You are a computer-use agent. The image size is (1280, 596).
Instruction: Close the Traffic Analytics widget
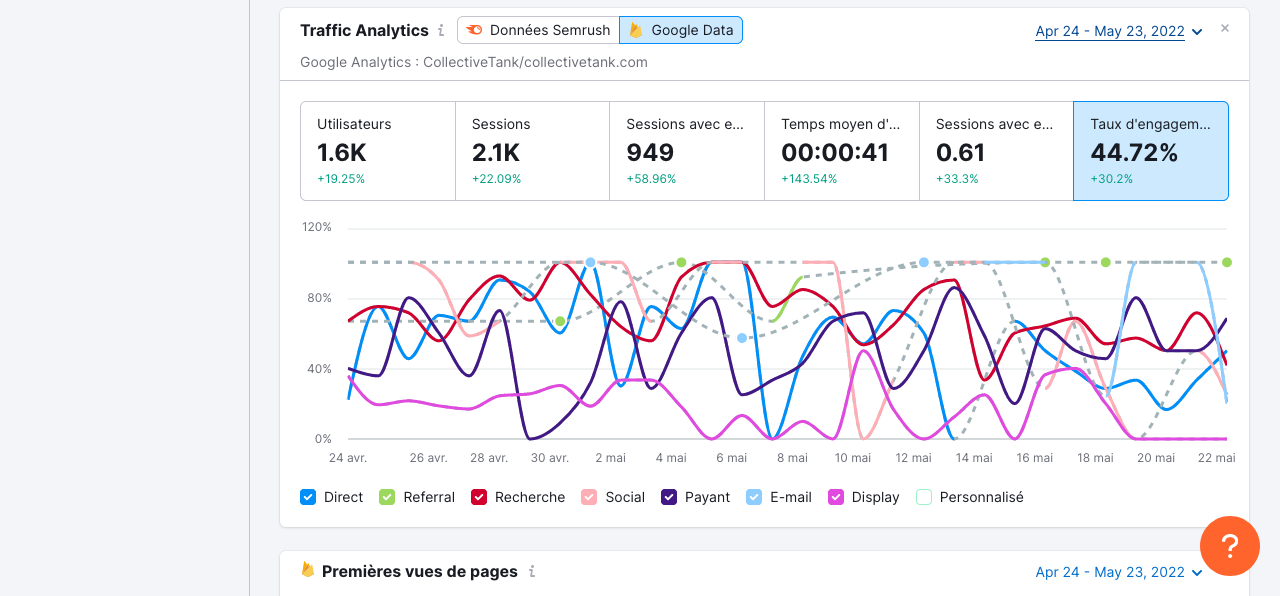click(1225, 29)
